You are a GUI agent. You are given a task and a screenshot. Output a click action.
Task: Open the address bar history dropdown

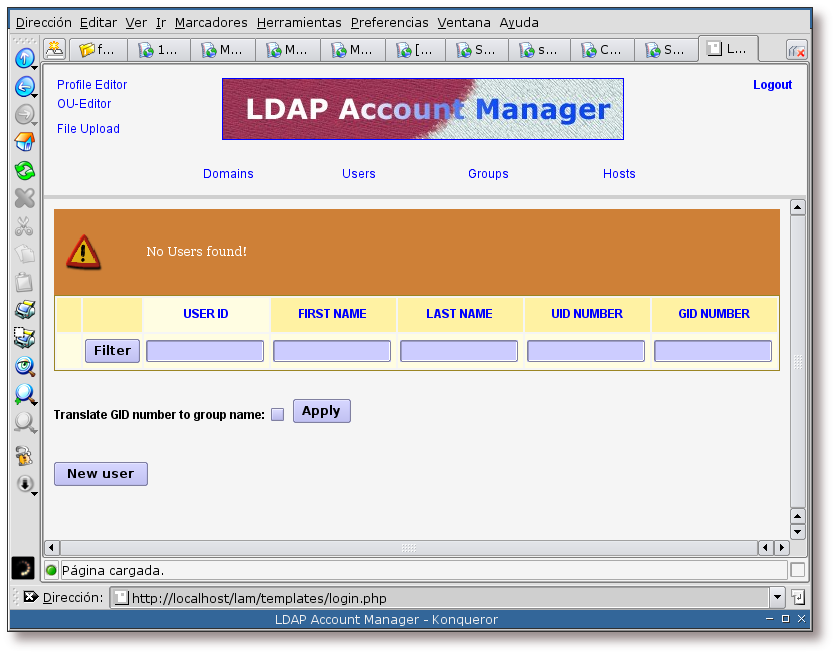pos(777,597)
